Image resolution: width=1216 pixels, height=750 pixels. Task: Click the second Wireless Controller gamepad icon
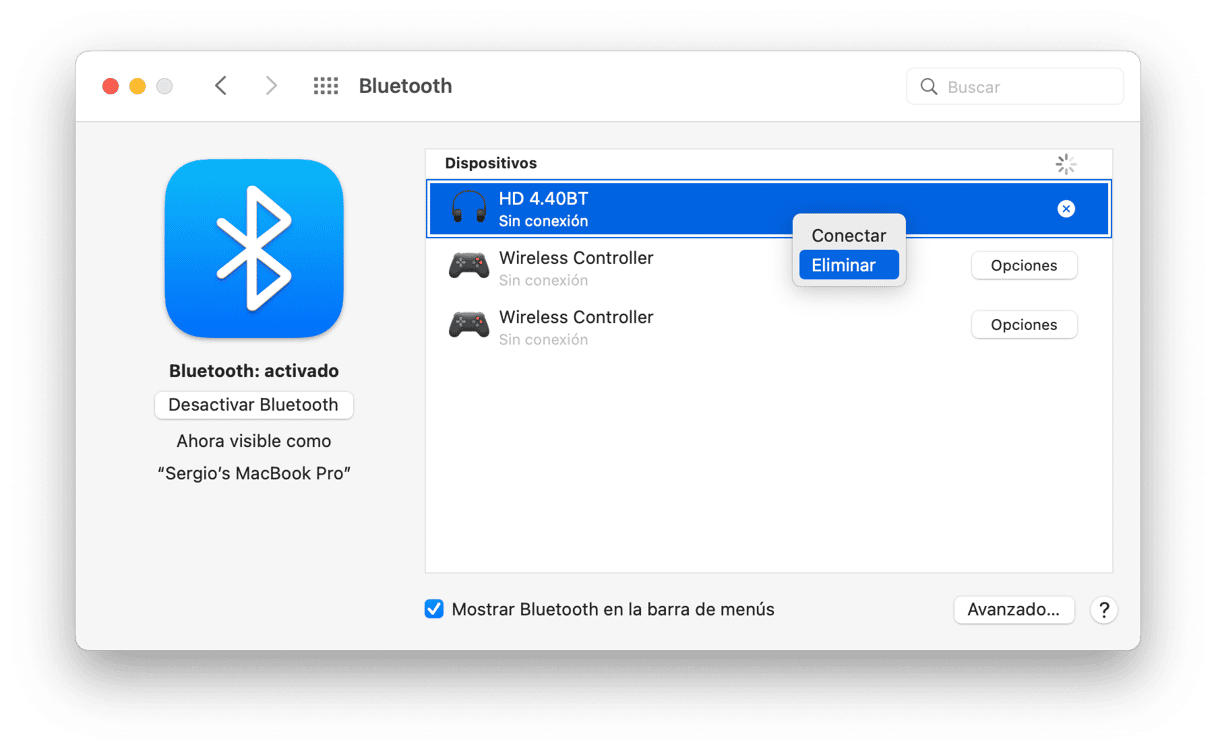468,326
